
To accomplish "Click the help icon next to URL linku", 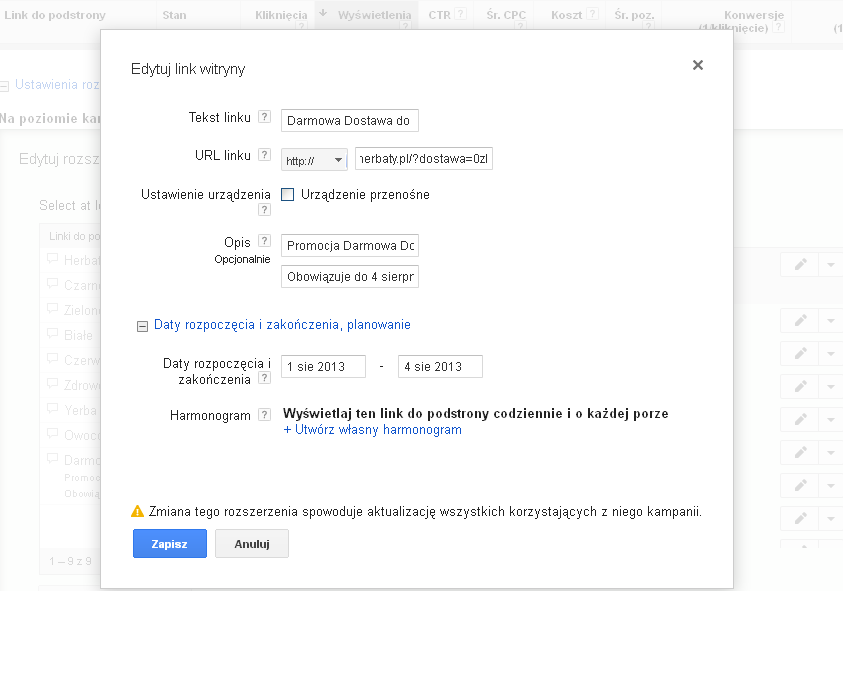I will coord(264,155).
